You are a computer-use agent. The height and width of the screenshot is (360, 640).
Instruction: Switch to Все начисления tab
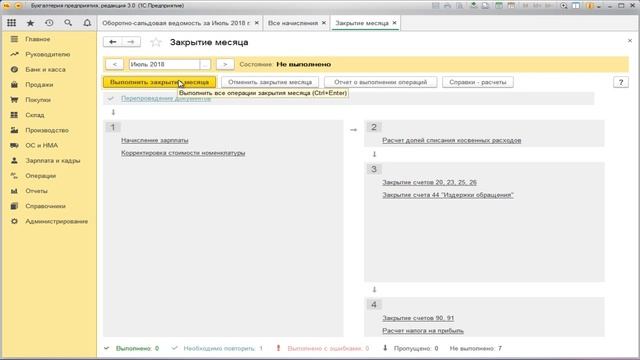click(x=293, y=23)
